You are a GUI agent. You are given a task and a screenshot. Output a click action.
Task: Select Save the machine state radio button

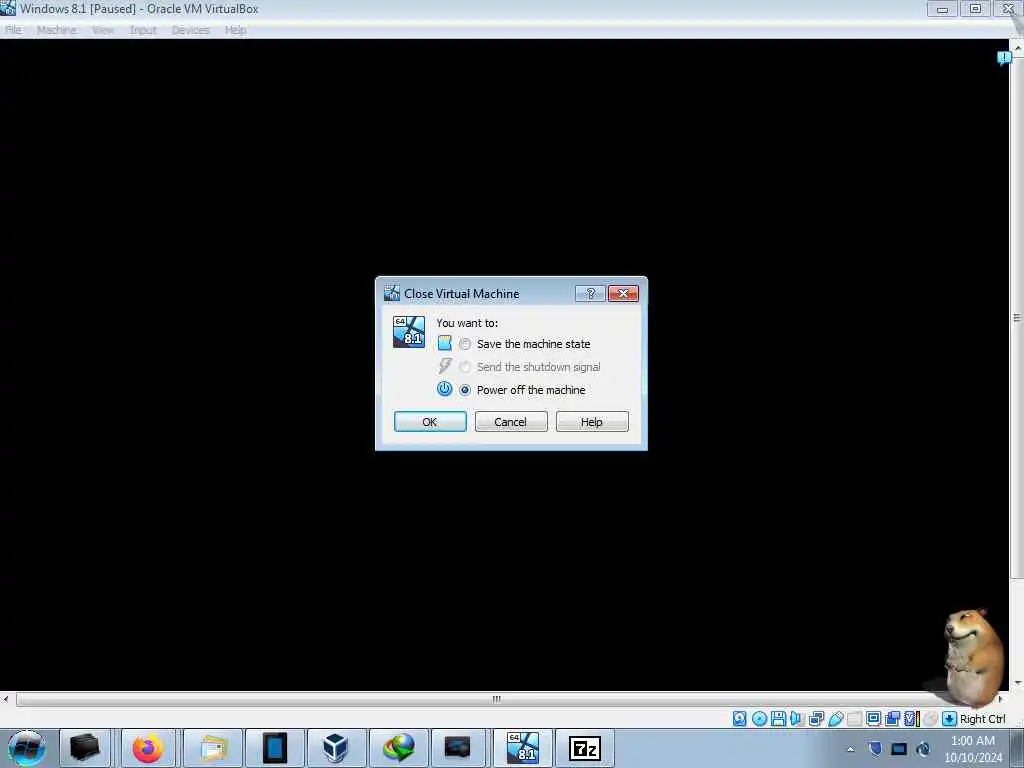(464, 344)
